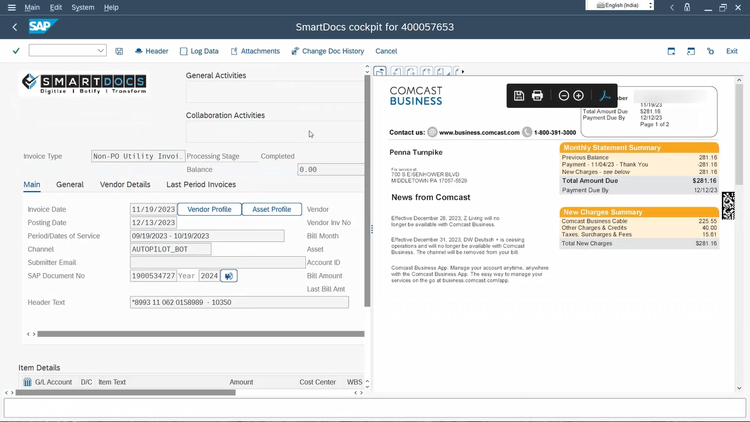Open the hamburger menu in the SAP title bar

pos(11,7)
